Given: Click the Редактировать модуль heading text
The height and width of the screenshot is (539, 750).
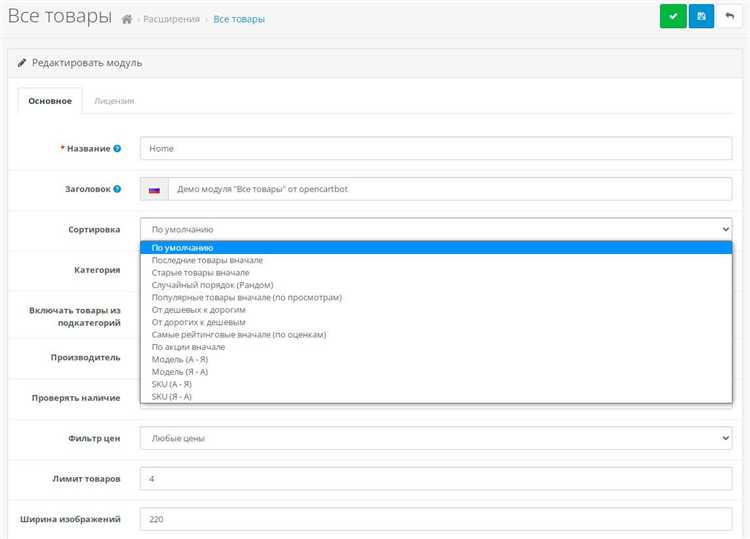Looking at the screenshot, I should pos(87,63).
